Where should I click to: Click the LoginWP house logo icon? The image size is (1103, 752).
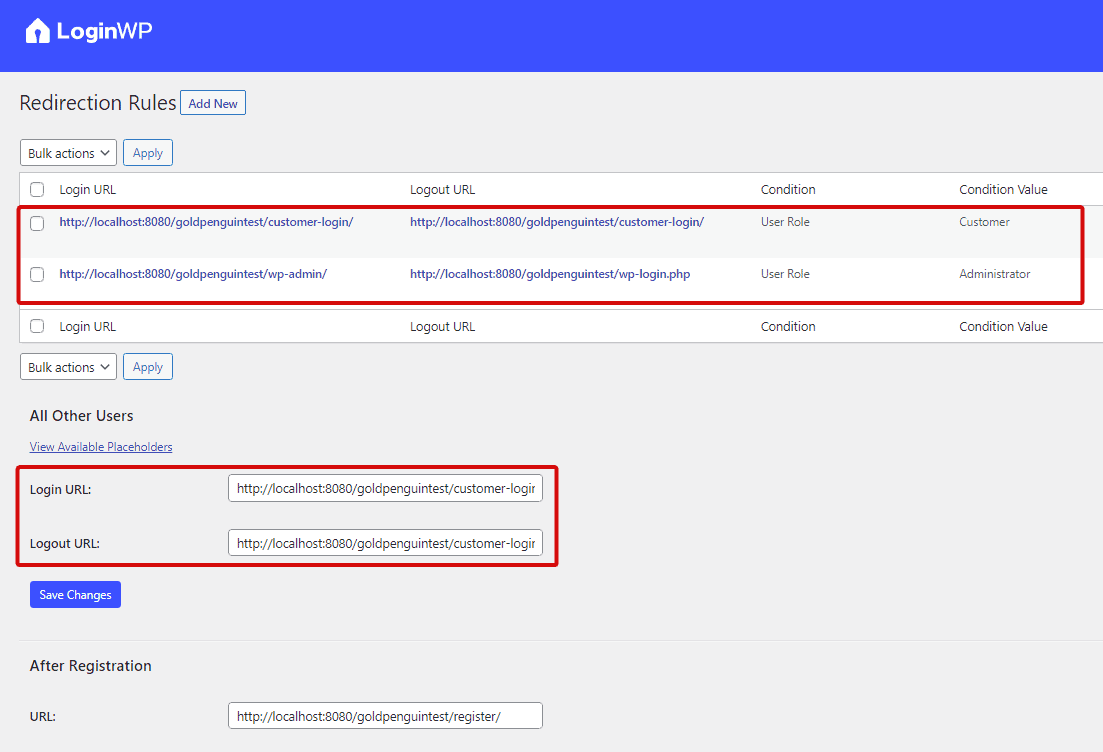pyautogui.click(x=37, y=31)
